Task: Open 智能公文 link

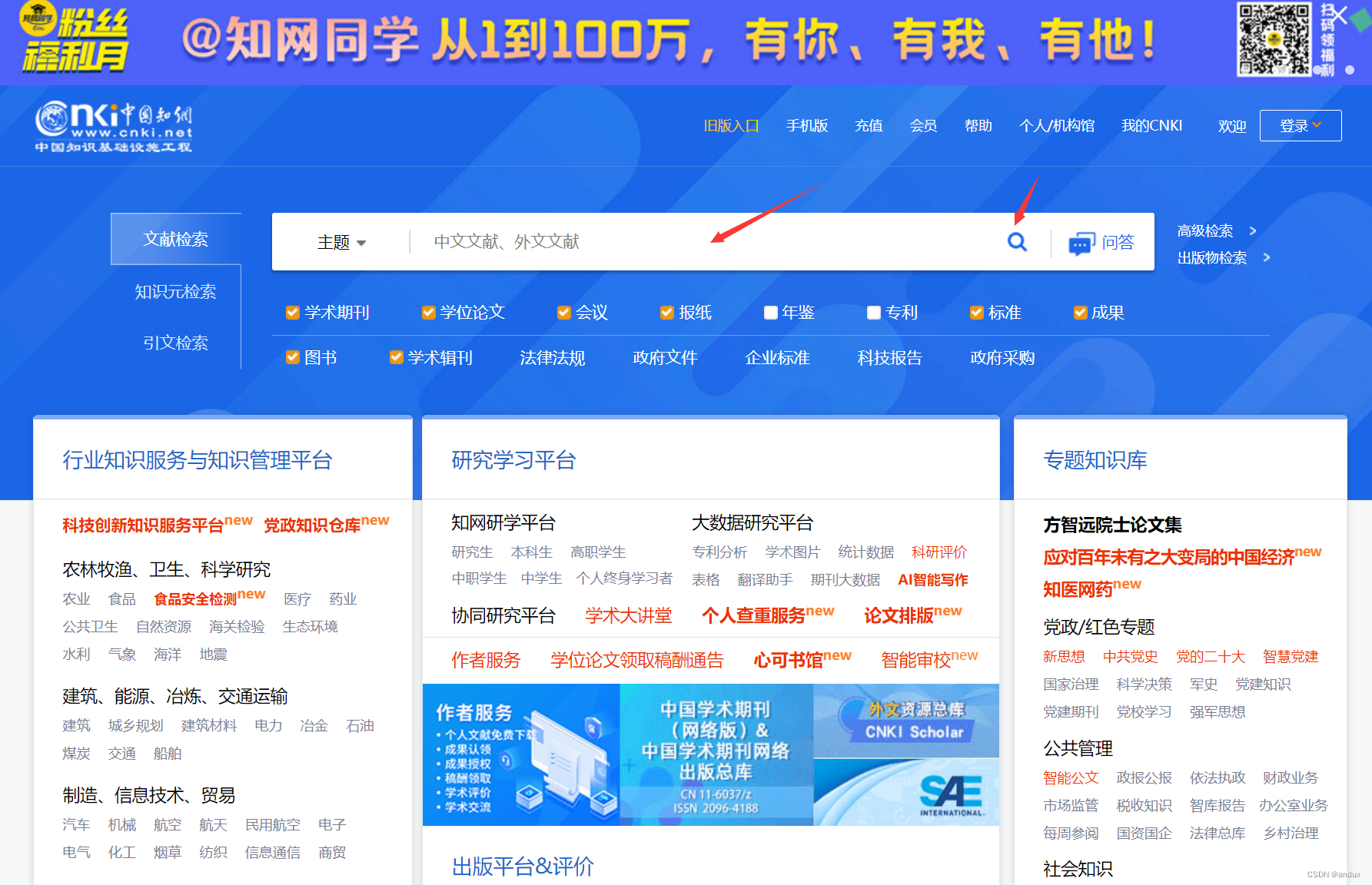Action: point(1071,778)
